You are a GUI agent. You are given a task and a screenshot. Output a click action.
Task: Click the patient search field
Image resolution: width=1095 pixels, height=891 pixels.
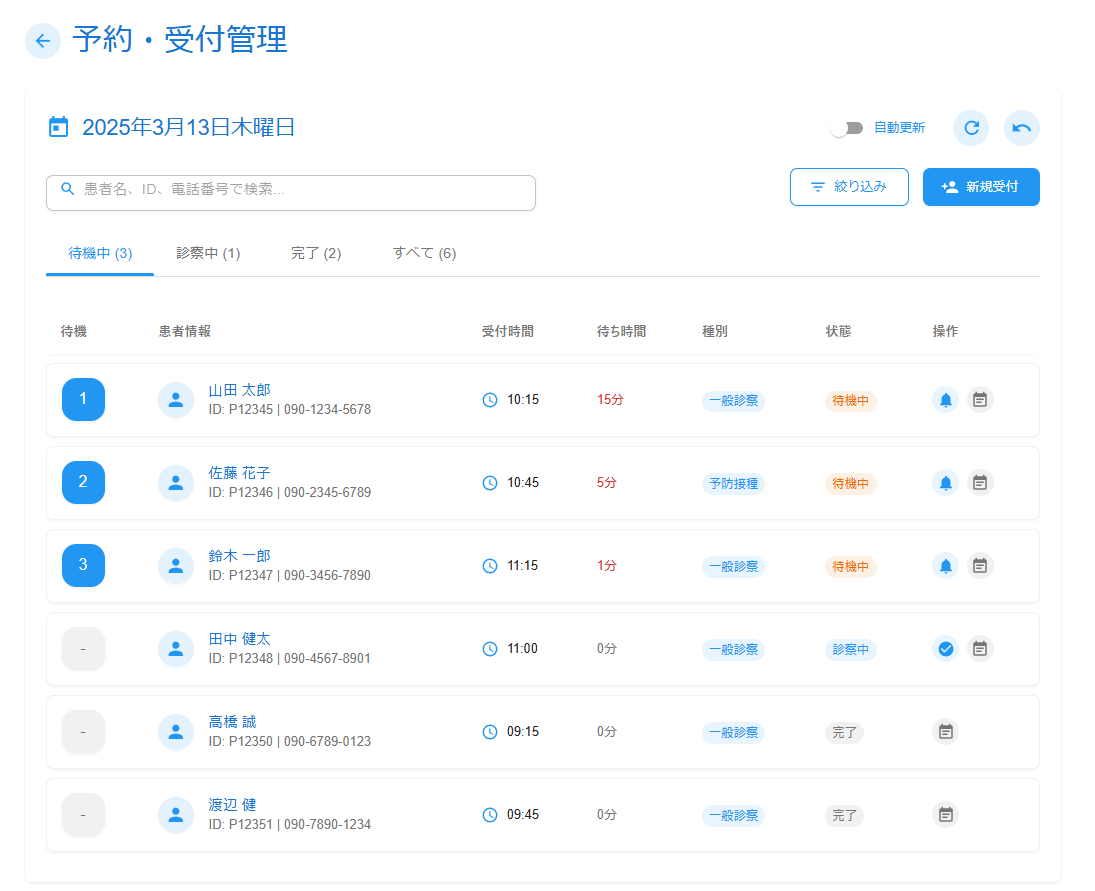tap(291, 193)
